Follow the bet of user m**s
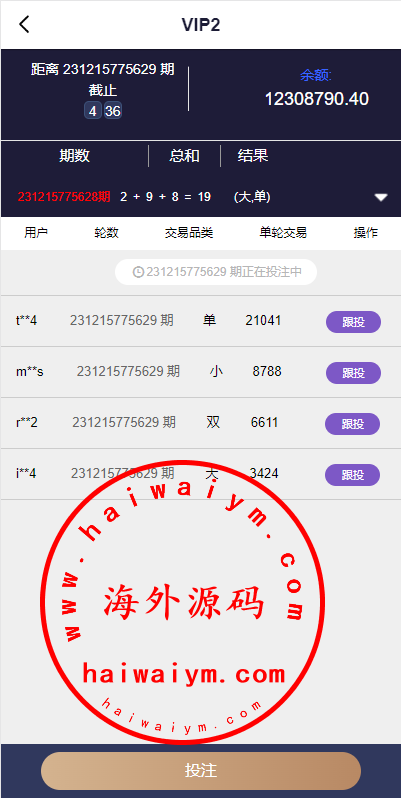Viewport: 401px width, 798px height. 353,373
